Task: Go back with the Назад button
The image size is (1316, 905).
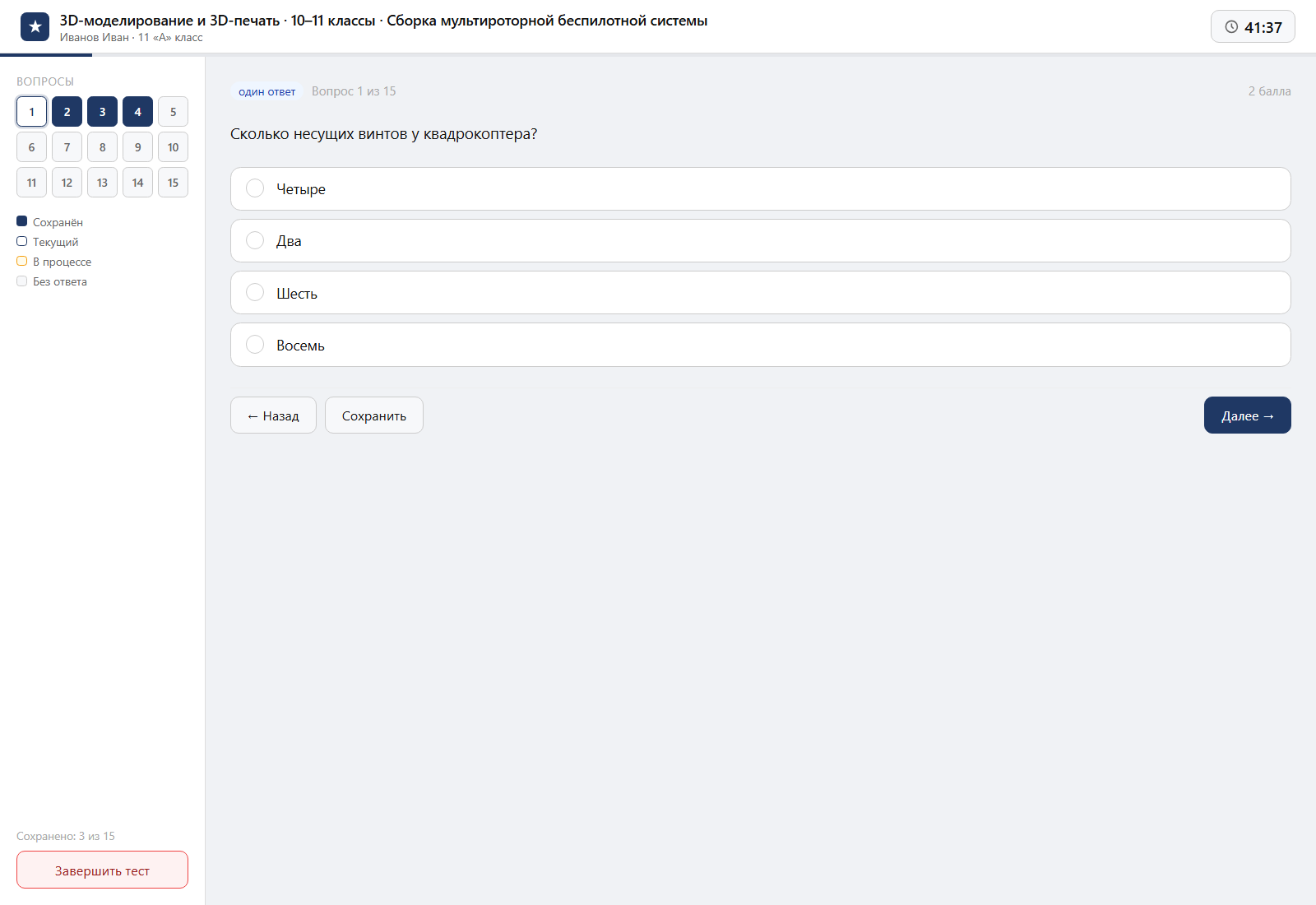Action: tap(273, 415)
